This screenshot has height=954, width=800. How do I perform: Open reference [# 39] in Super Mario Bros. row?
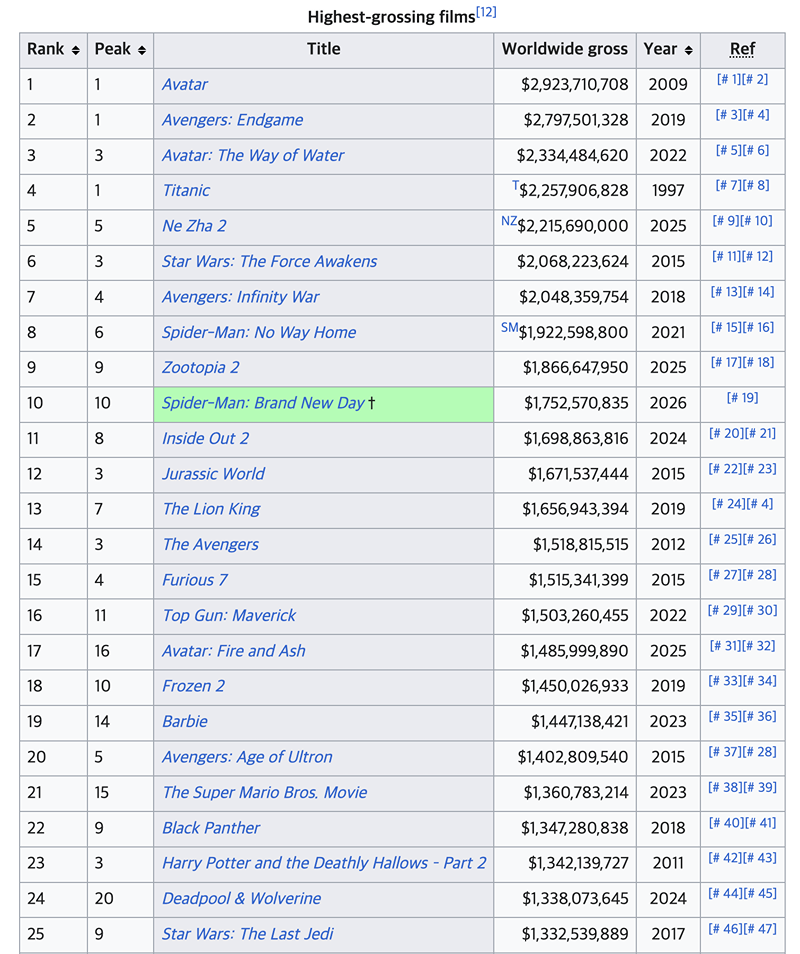click(x=760, y=787)
